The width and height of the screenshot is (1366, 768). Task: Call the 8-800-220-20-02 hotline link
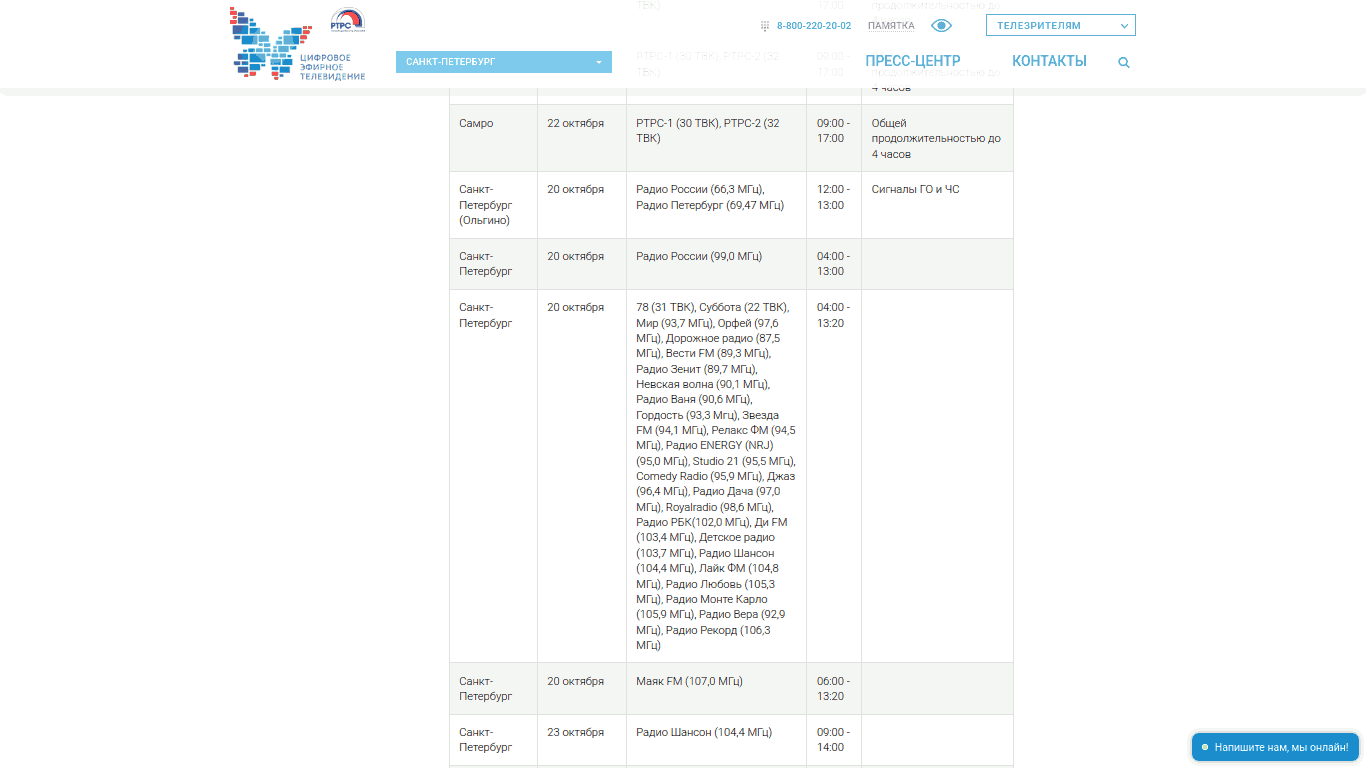click(814, 26)
